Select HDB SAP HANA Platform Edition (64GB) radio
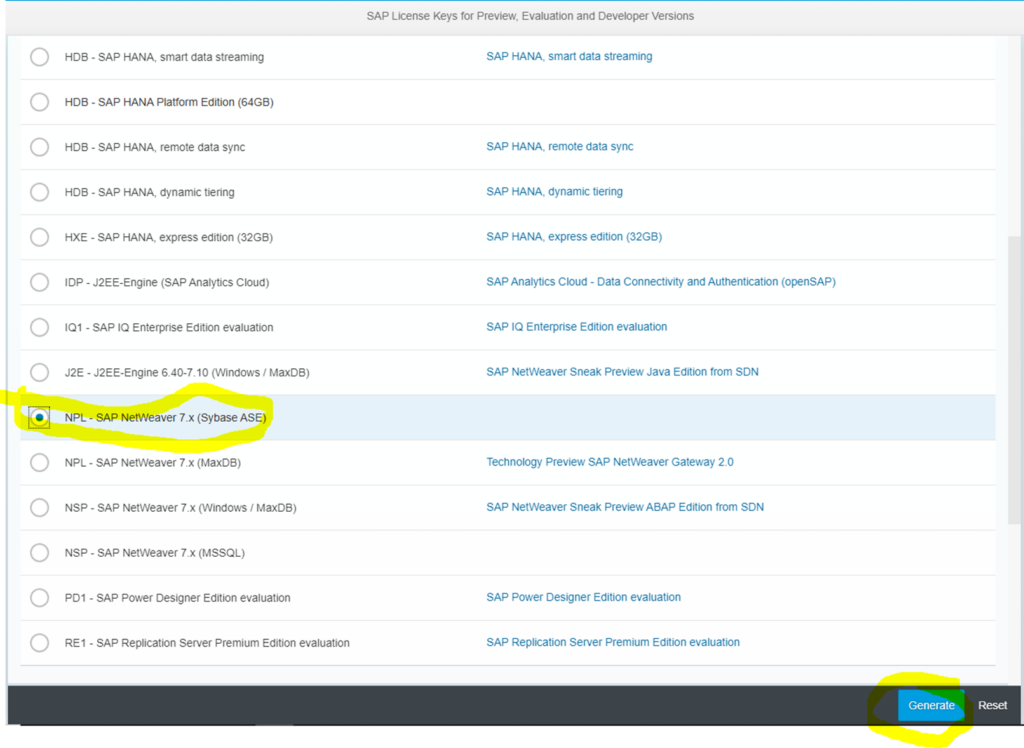This screenshot has width=1024, height=748. (x=39, y=102)
